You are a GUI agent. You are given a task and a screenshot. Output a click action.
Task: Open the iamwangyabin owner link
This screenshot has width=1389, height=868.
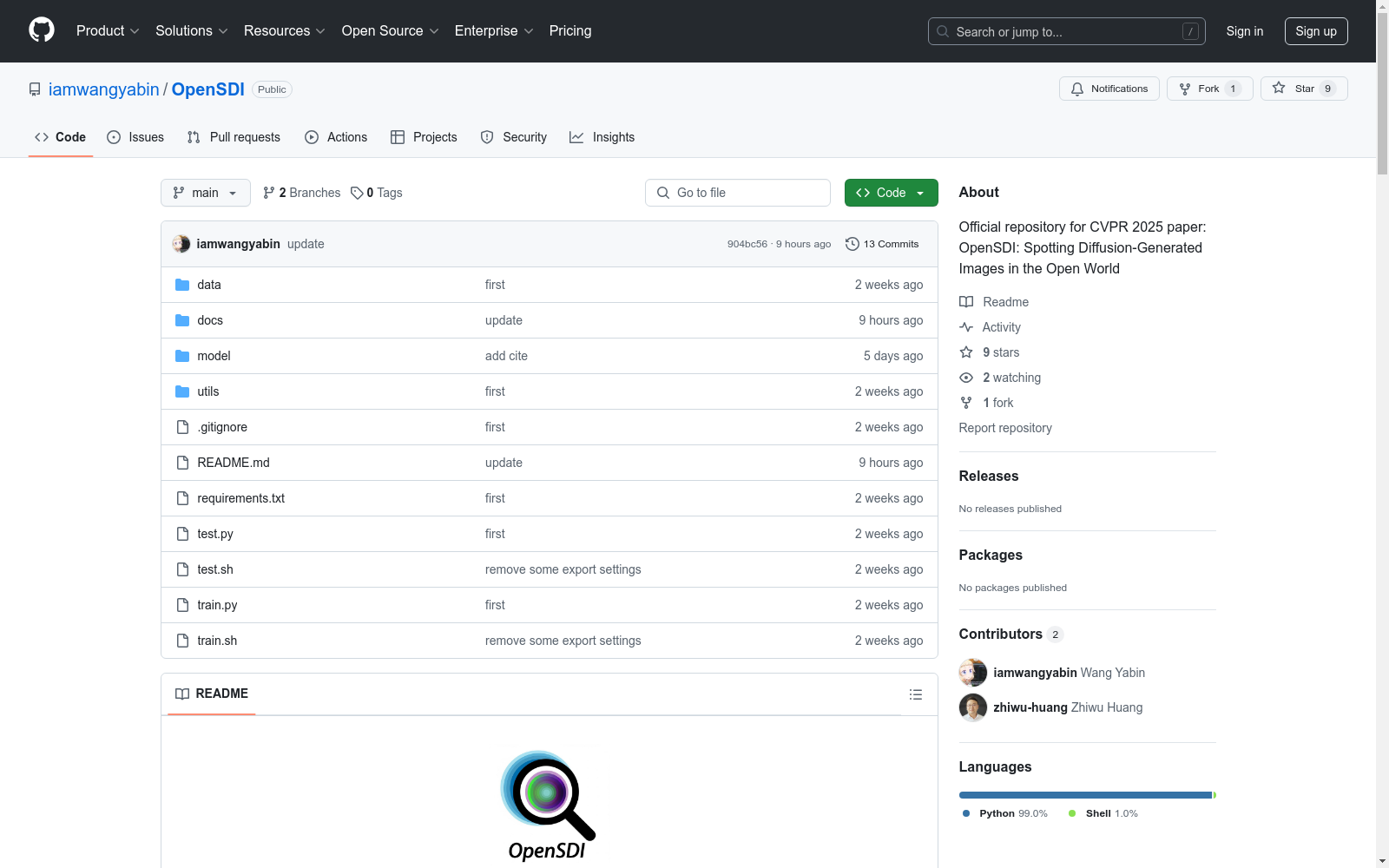pyautogui.click(x=104, y=89)
